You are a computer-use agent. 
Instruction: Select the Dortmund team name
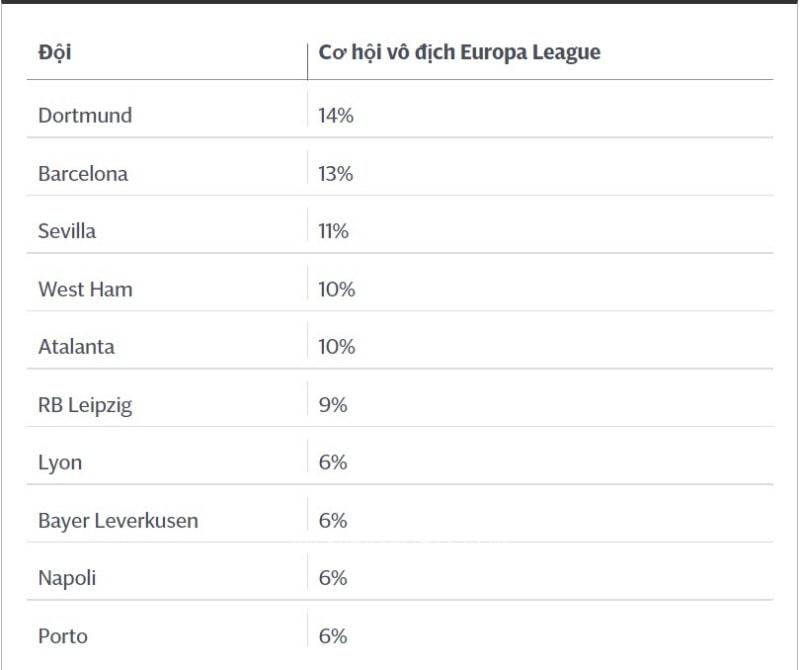(85, 115)
